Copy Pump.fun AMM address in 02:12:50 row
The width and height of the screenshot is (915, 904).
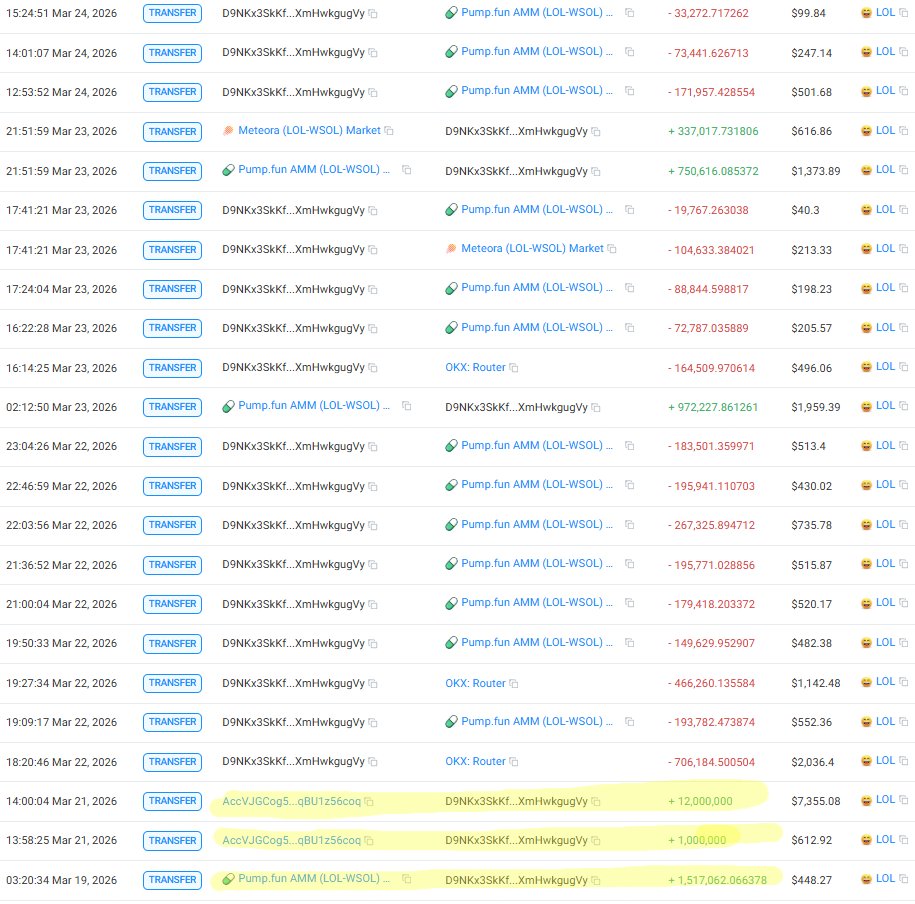point(406,406)
